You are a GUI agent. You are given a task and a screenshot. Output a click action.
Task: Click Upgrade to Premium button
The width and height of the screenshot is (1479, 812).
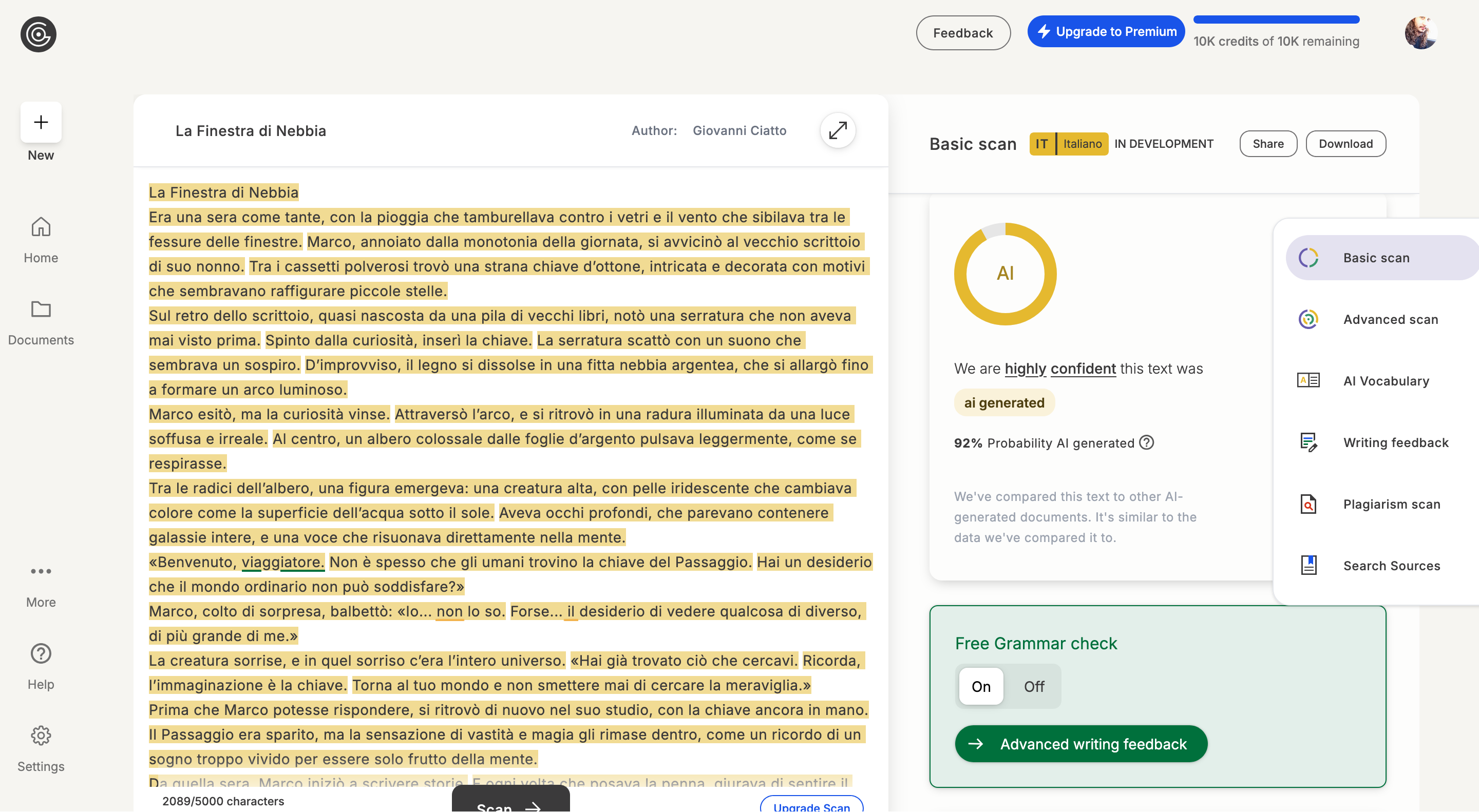[1106, 31]
